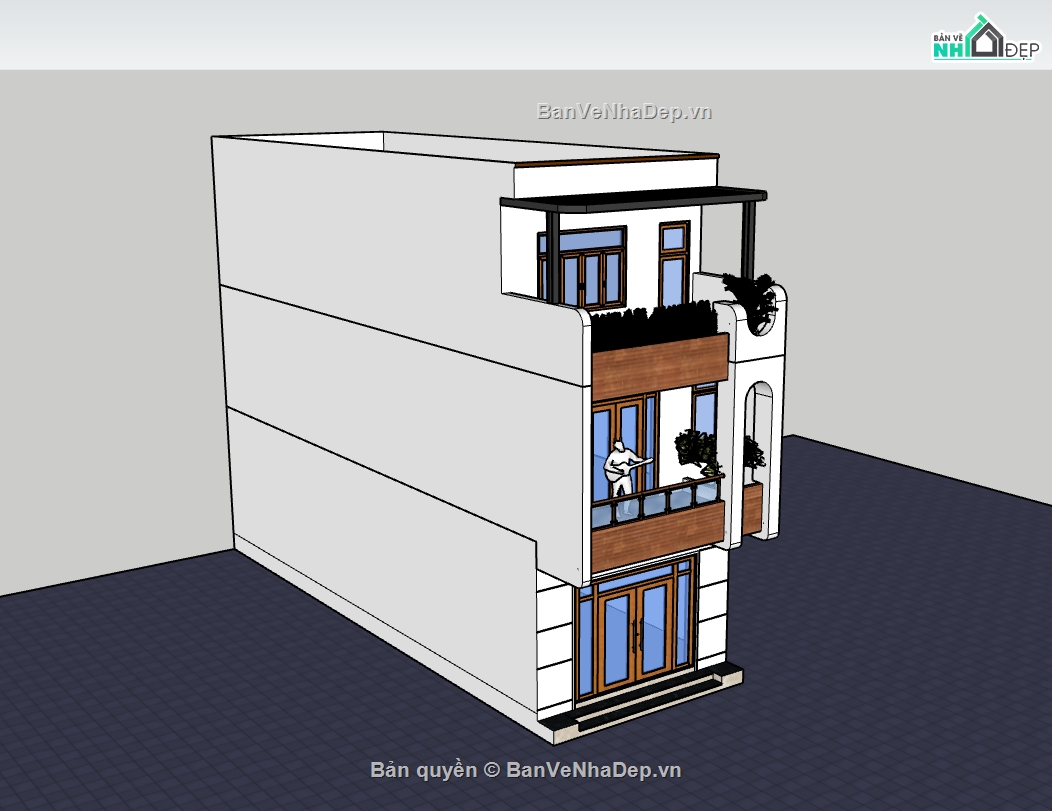Image resolution: width=1052 pixels, height=811 pixels.
Task: Click the Bản Vẽ Nhà Đẹp logo
Action: 982,40
